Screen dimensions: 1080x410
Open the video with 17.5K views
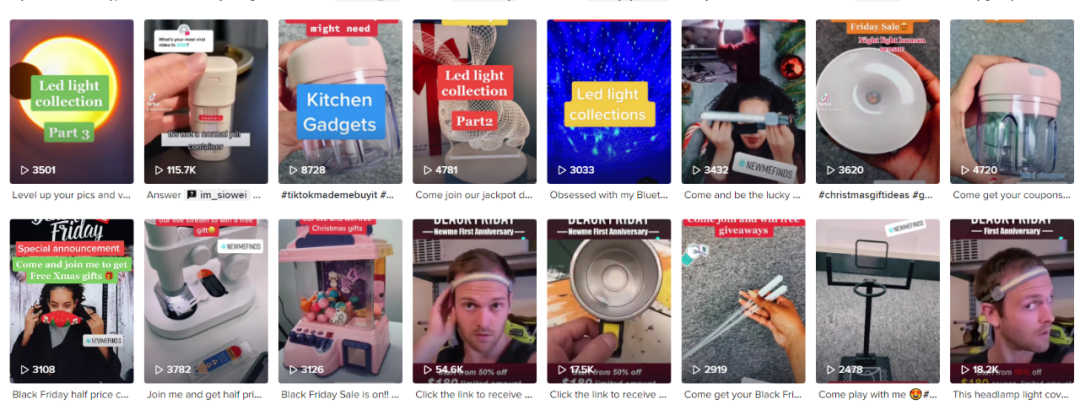pyautogui.click(x=609, y=301)
